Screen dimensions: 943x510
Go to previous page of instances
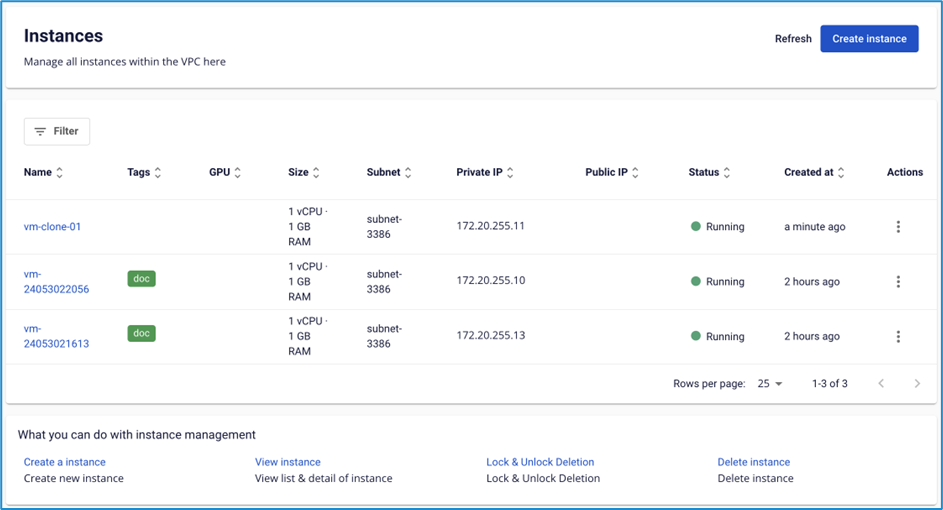[881, 384]
